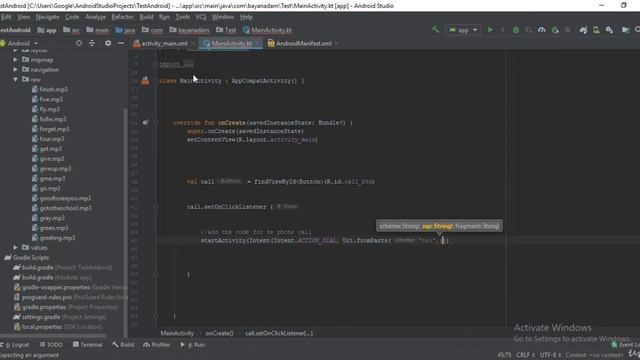Click MainActivity.kt in navigation breadcrumb
640x360 pixels.
[267, 30]
